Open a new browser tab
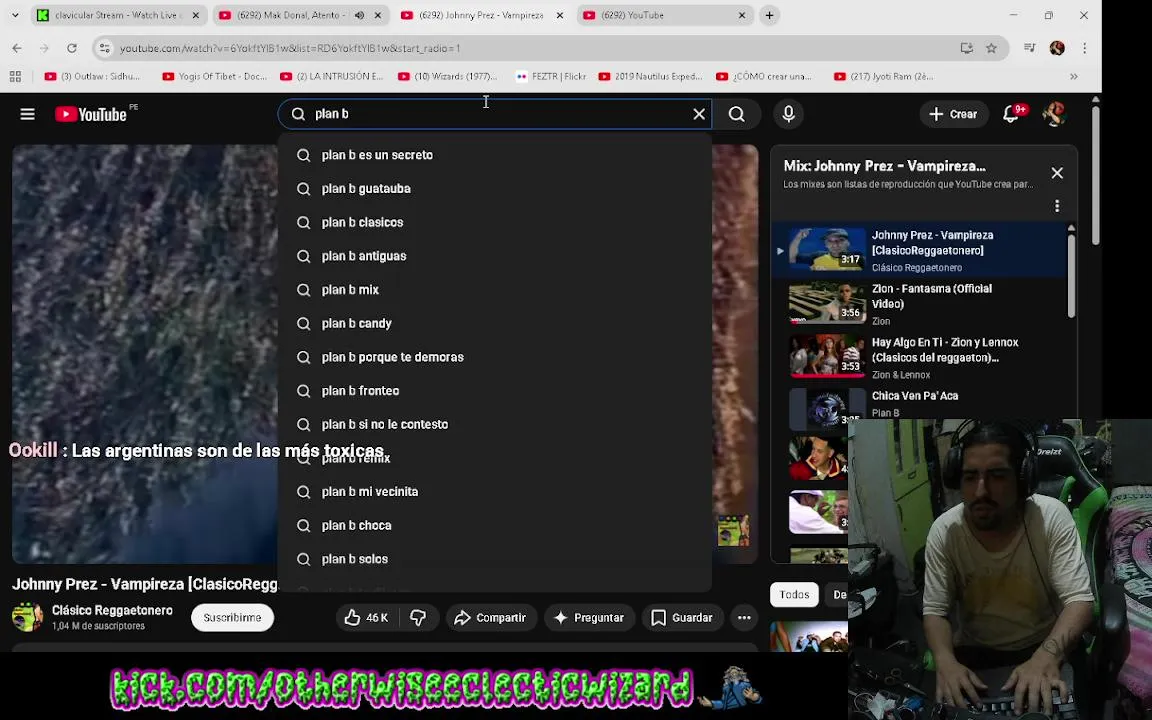1152x720 pixels. point(769,15)
